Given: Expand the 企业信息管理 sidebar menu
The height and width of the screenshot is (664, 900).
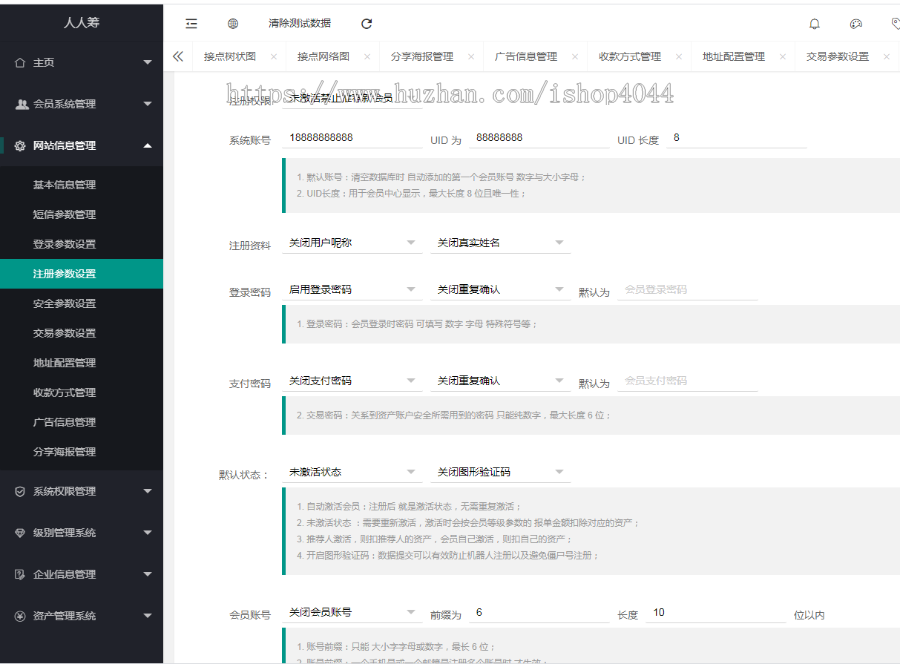Looking at the screenshot, I should (148, 574).
